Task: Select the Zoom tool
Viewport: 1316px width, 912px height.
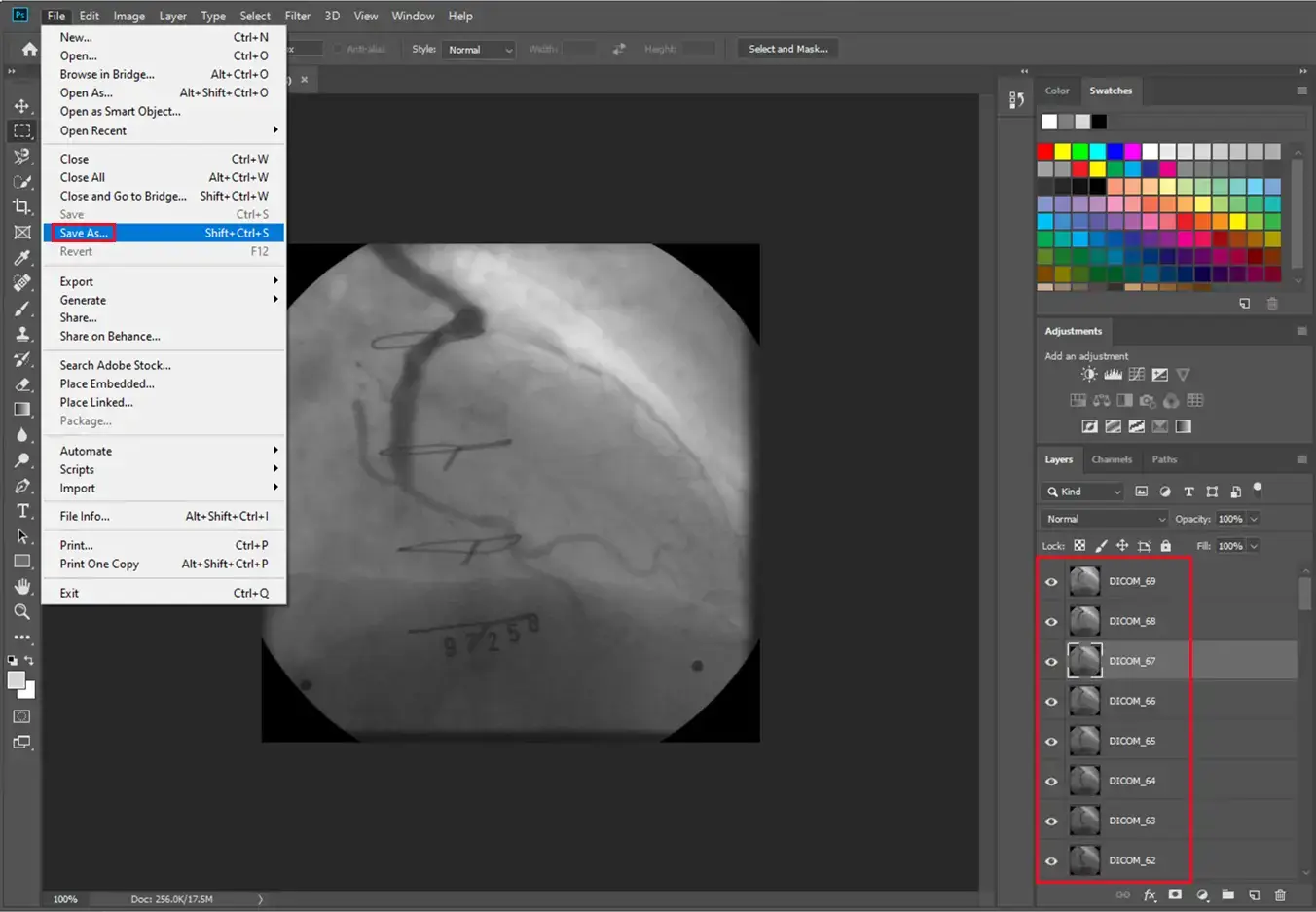Action: 21,611
